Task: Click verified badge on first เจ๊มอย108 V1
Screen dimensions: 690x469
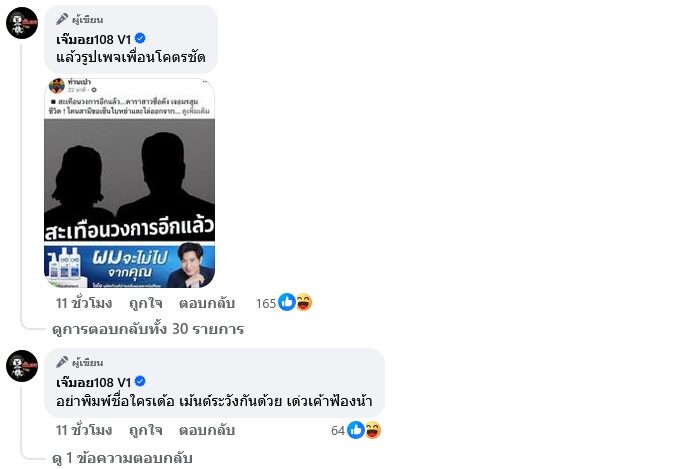Action: coord(140,39)
